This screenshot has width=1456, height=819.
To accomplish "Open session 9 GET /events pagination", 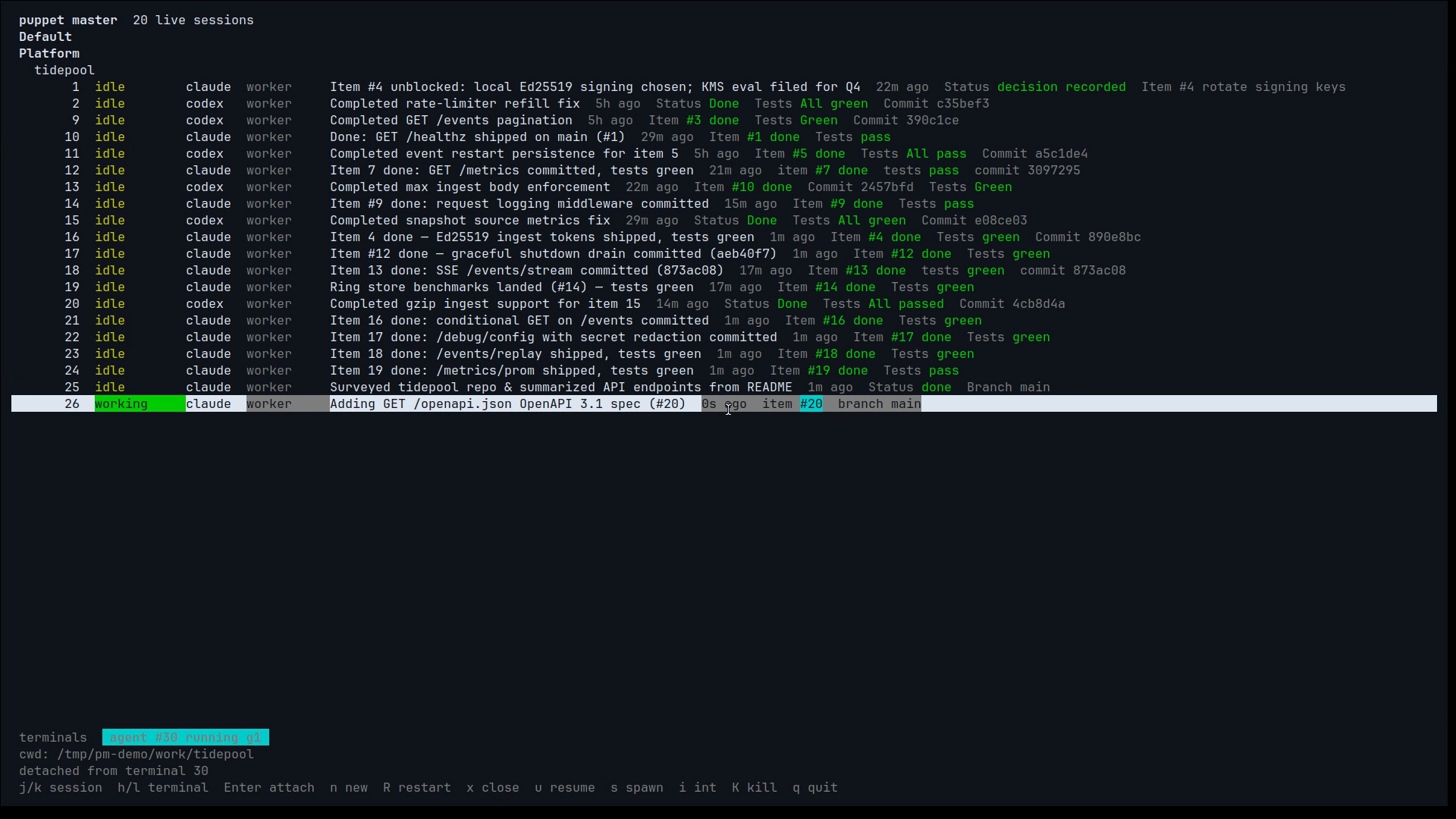I will pyautogui.click(x=724, y=121).
